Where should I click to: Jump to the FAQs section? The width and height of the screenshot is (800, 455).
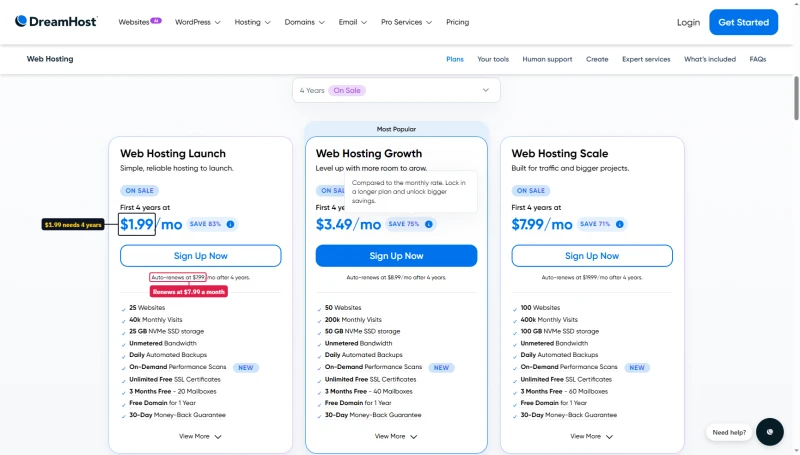(x=758, y=59)
